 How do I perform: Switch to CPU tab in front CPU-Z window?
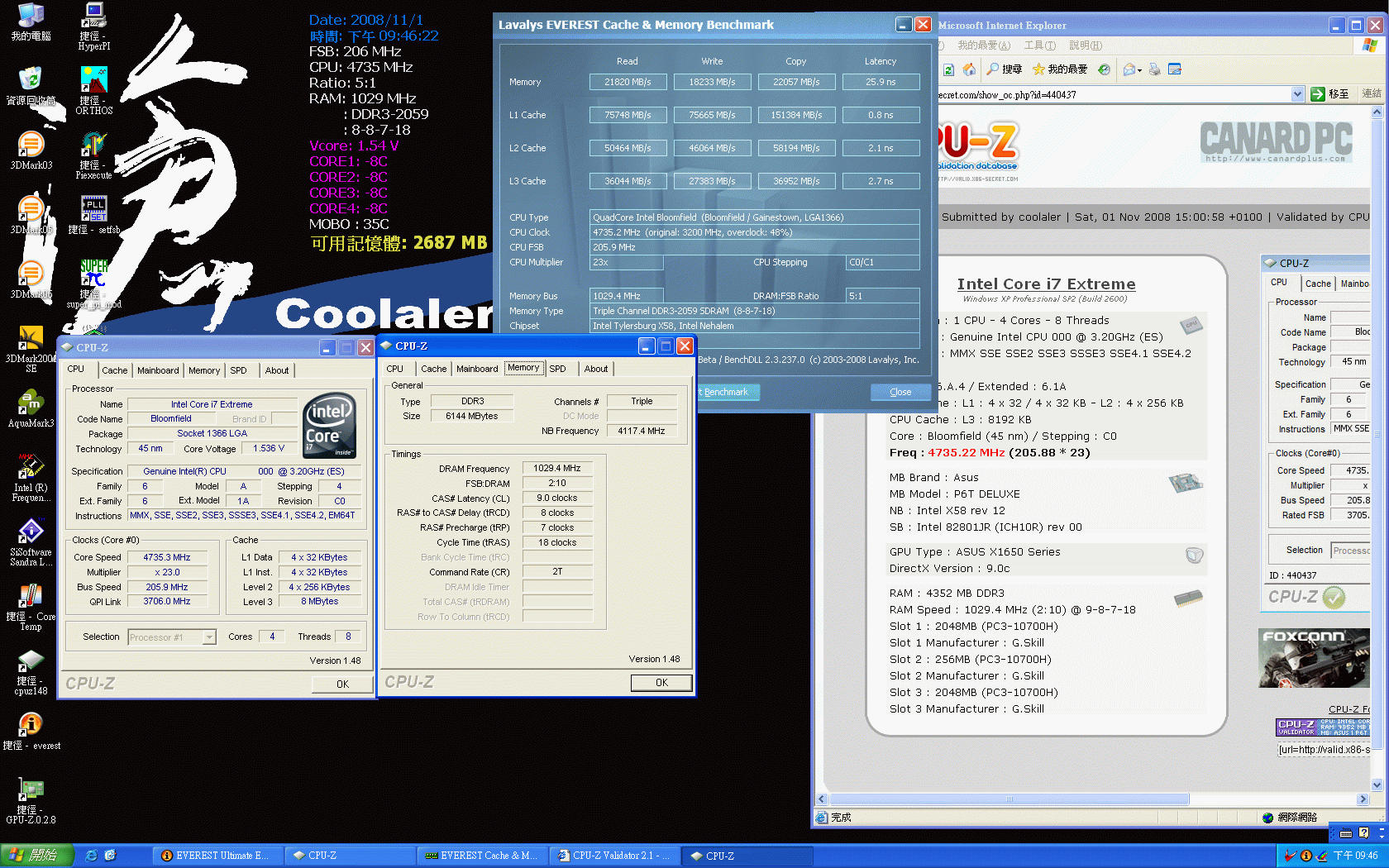(395, 369)
